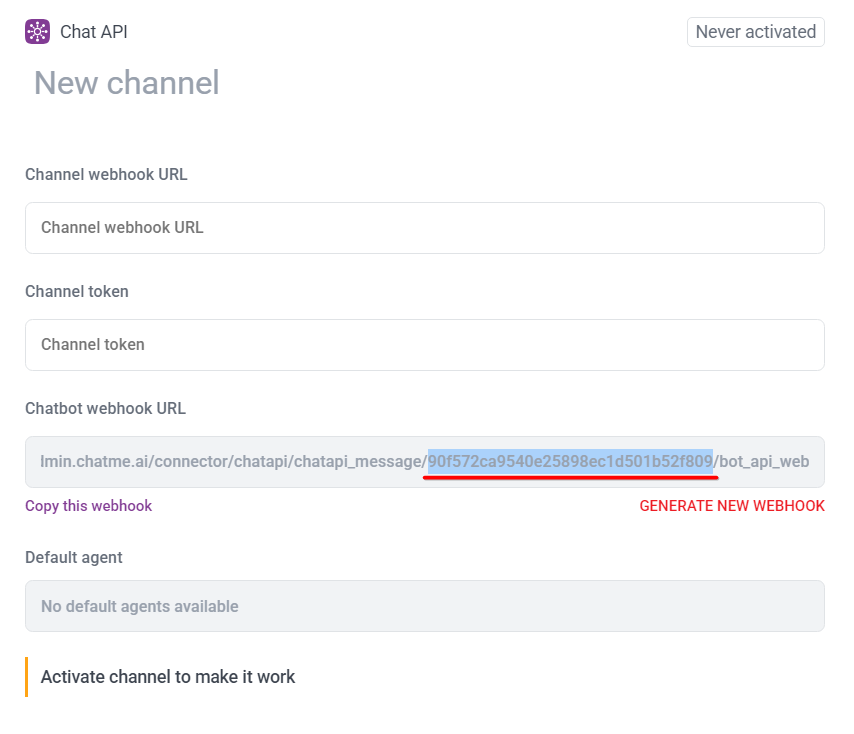
Task: Click the orange bar beside the activation notice
Action: click(x=27, y=677)
